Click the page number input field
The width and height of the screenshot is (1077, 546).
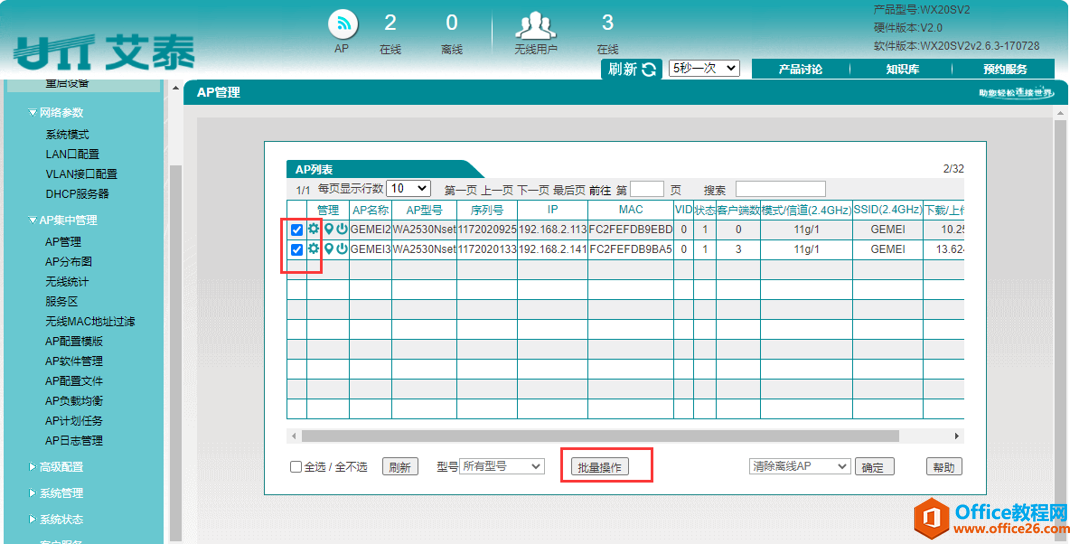tap(647, 189)
